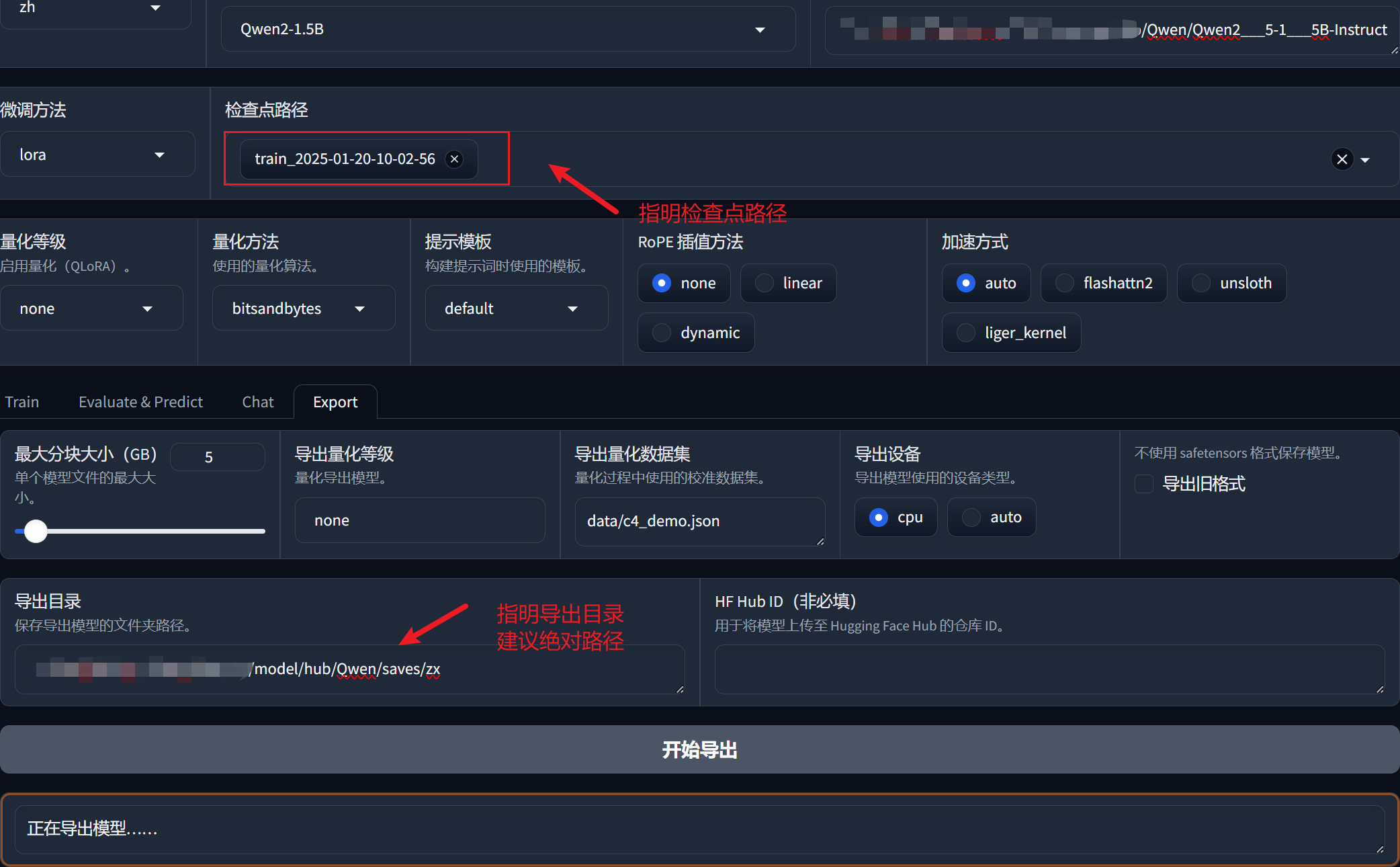Remove the train_2025-01-20-10-02-56 checkpoint tag
The image size is (1400, 867).
pos(455,159)
